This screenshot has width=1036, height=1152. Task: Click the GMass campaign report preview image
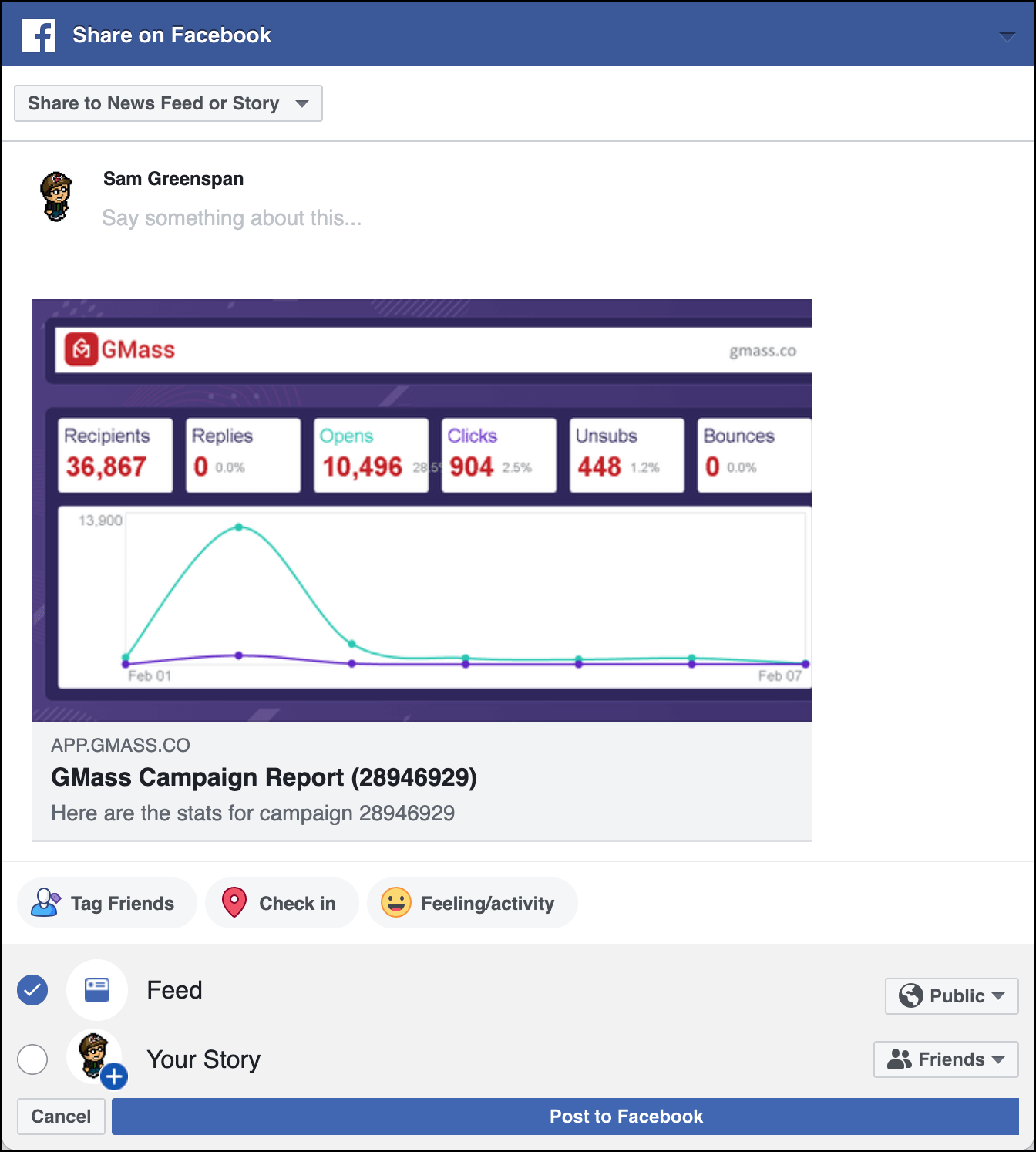click(422, 510)
